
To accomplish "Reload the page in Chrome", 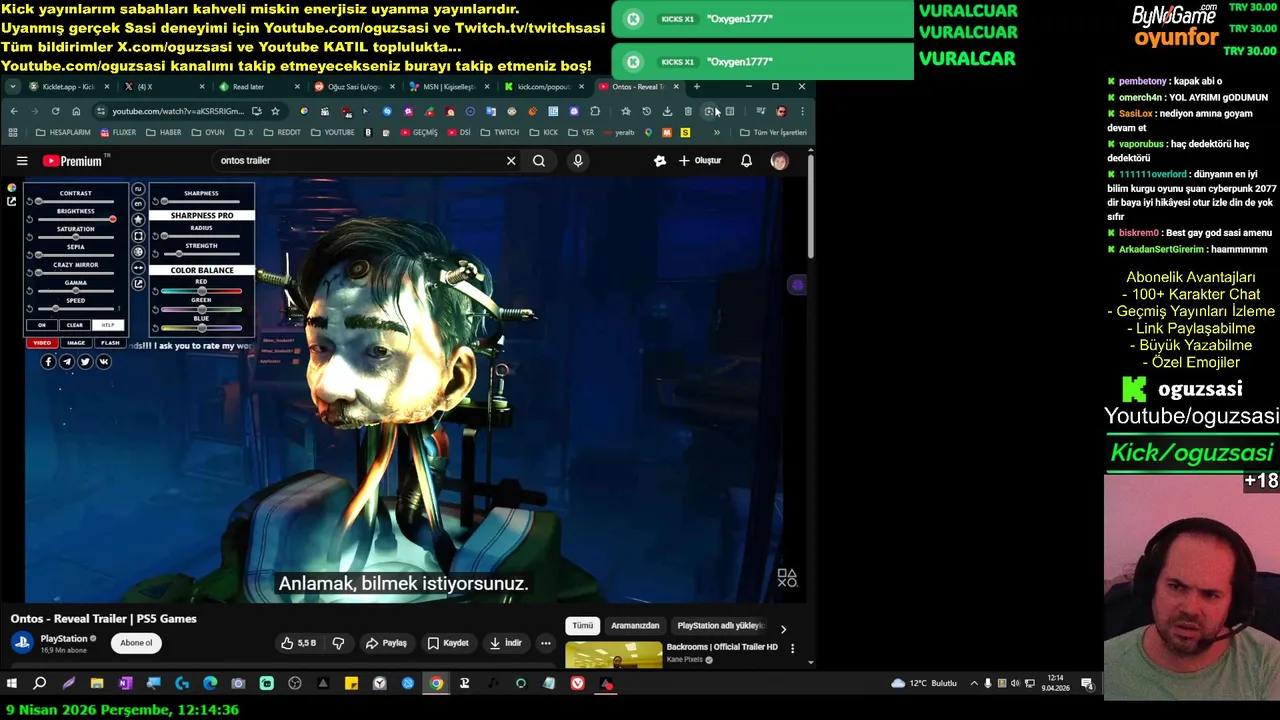I will (x=55, y=111).
